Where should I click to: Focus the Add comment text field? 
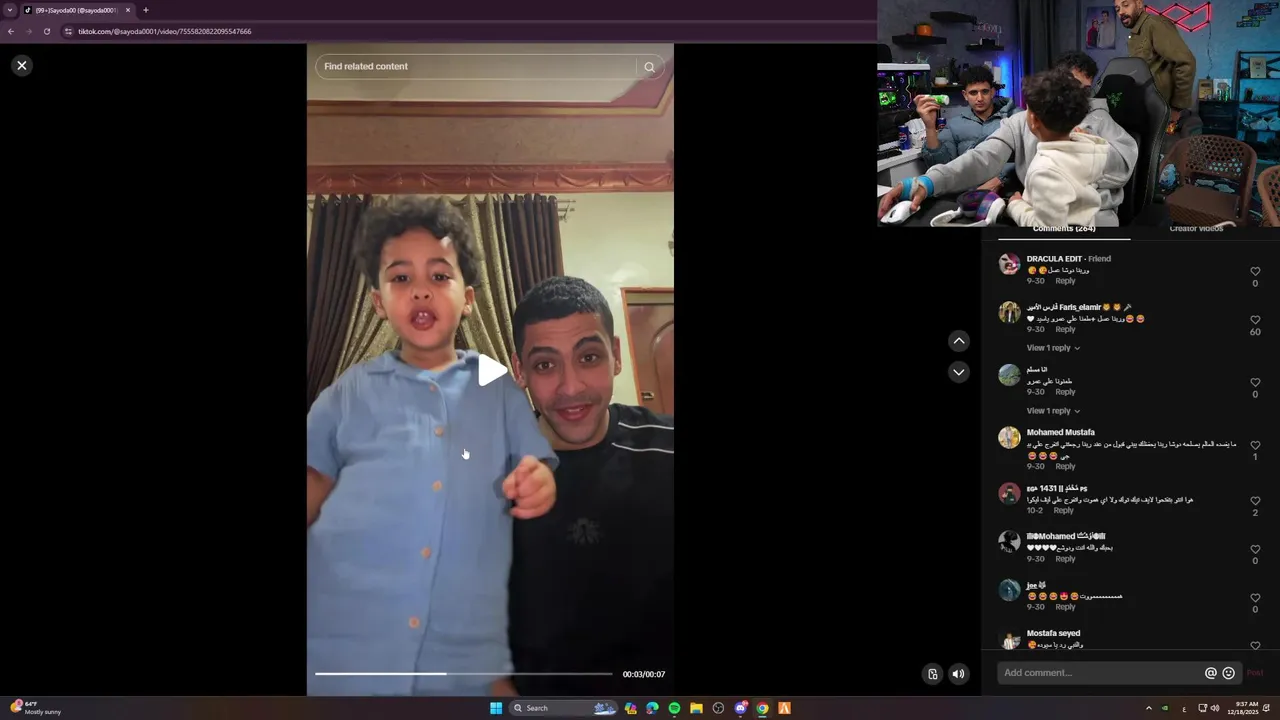click(x=1100, y=673)
